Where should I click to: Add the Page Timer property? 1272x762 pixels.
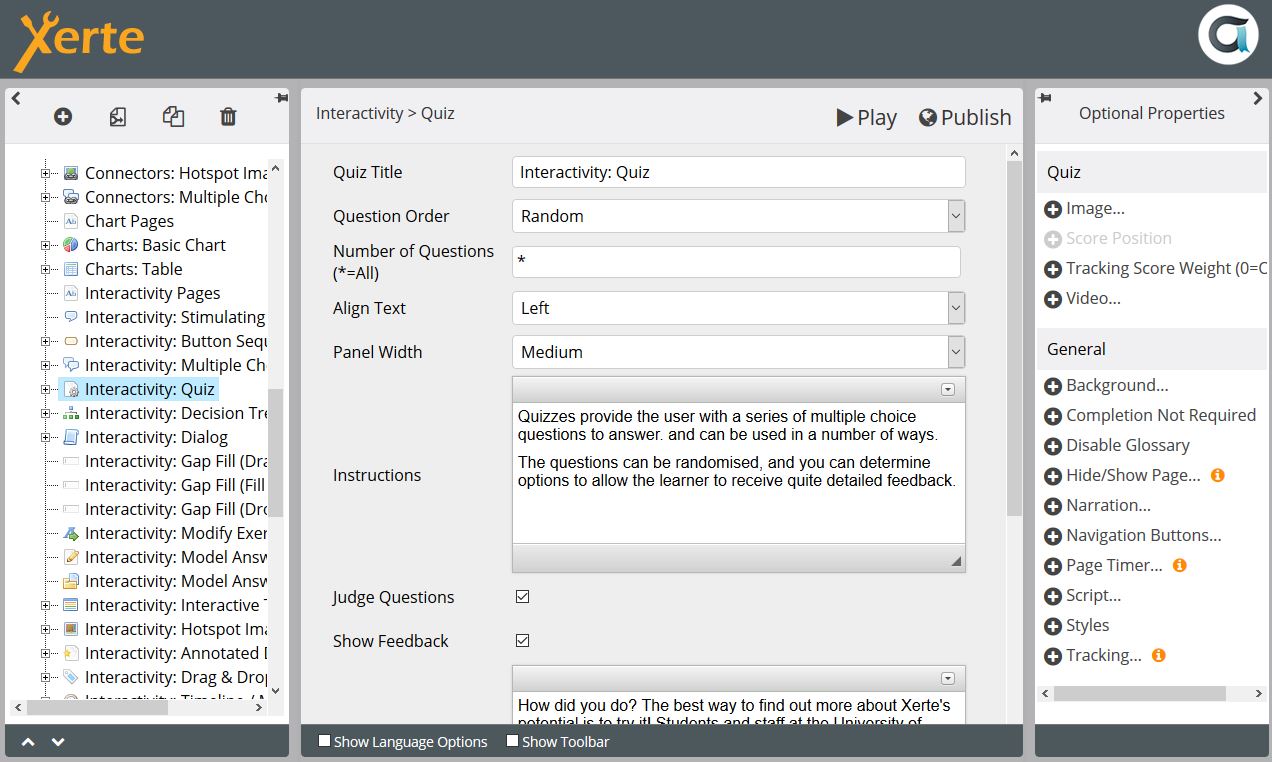tap(1103, 566)
